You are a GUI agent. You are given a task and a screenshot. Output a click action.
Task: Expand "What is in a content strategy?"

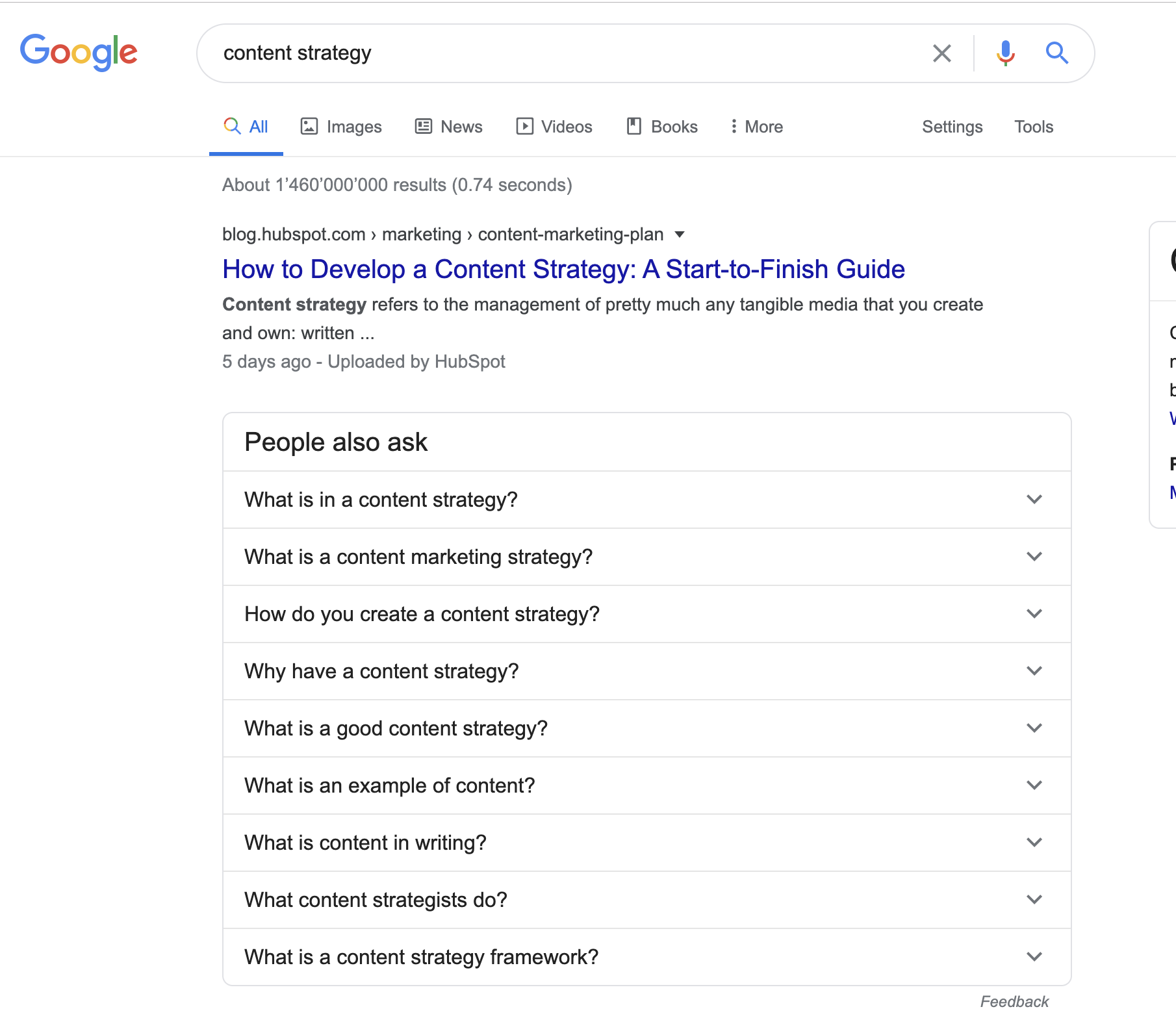click(x=647, y=500)
